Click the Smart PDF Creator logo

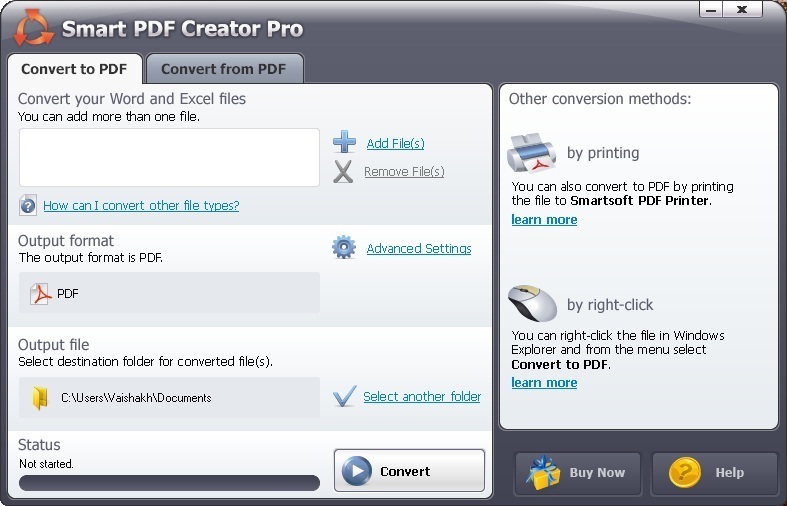pyautogui.click(x=33, y=28)
